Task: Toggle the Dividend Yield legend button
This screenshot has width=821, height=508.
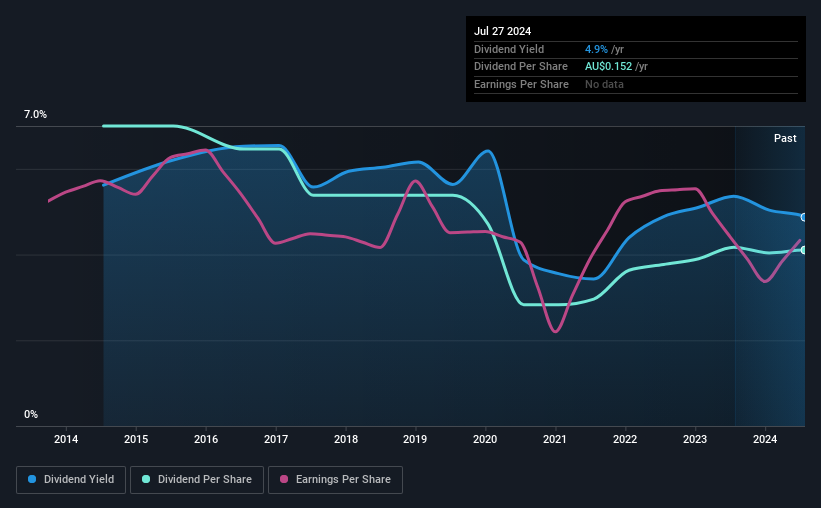Action: (x=71, y=480)
